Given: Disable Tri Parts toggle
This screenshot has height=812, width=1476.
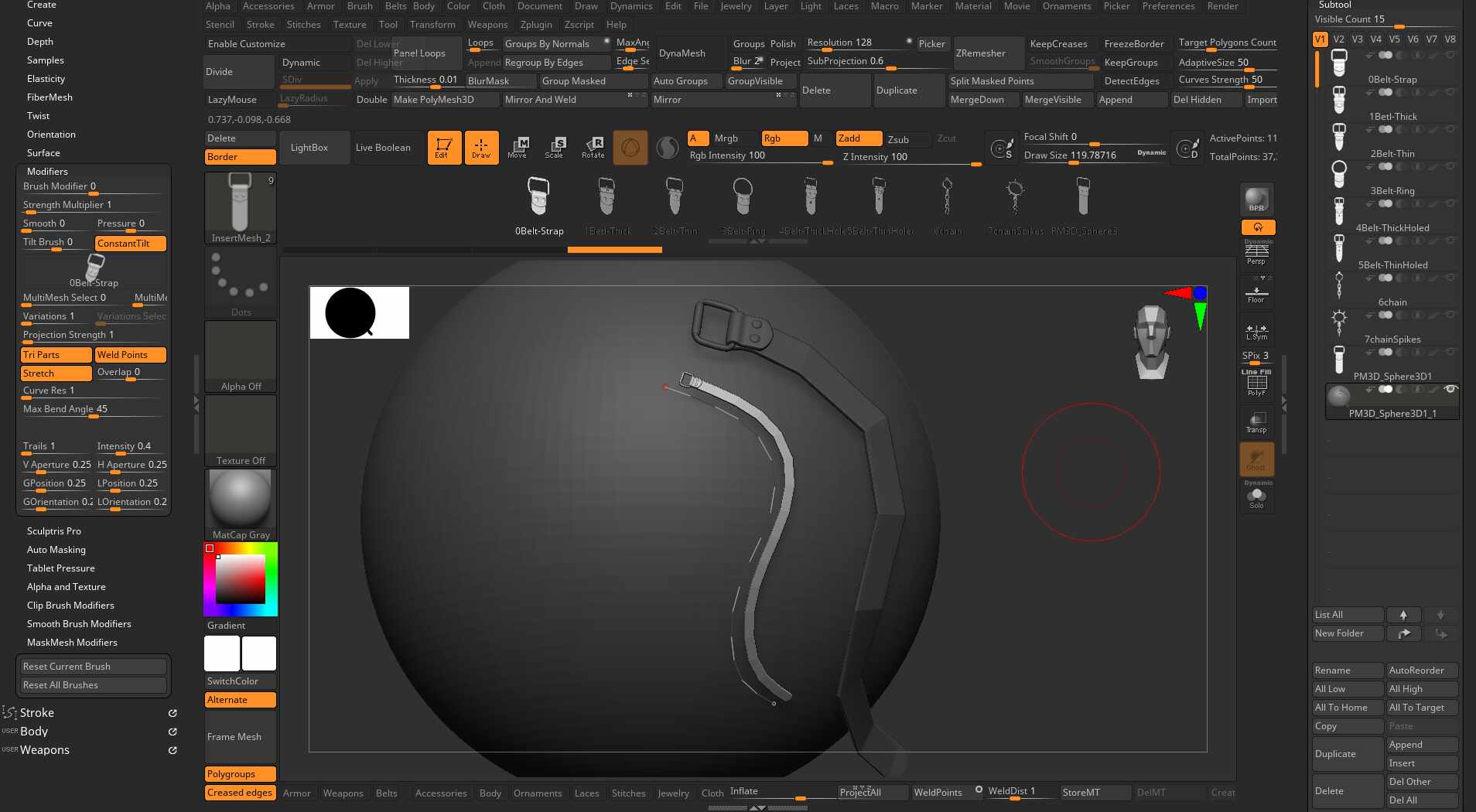Looking at the screenshot, I should 56,355.
